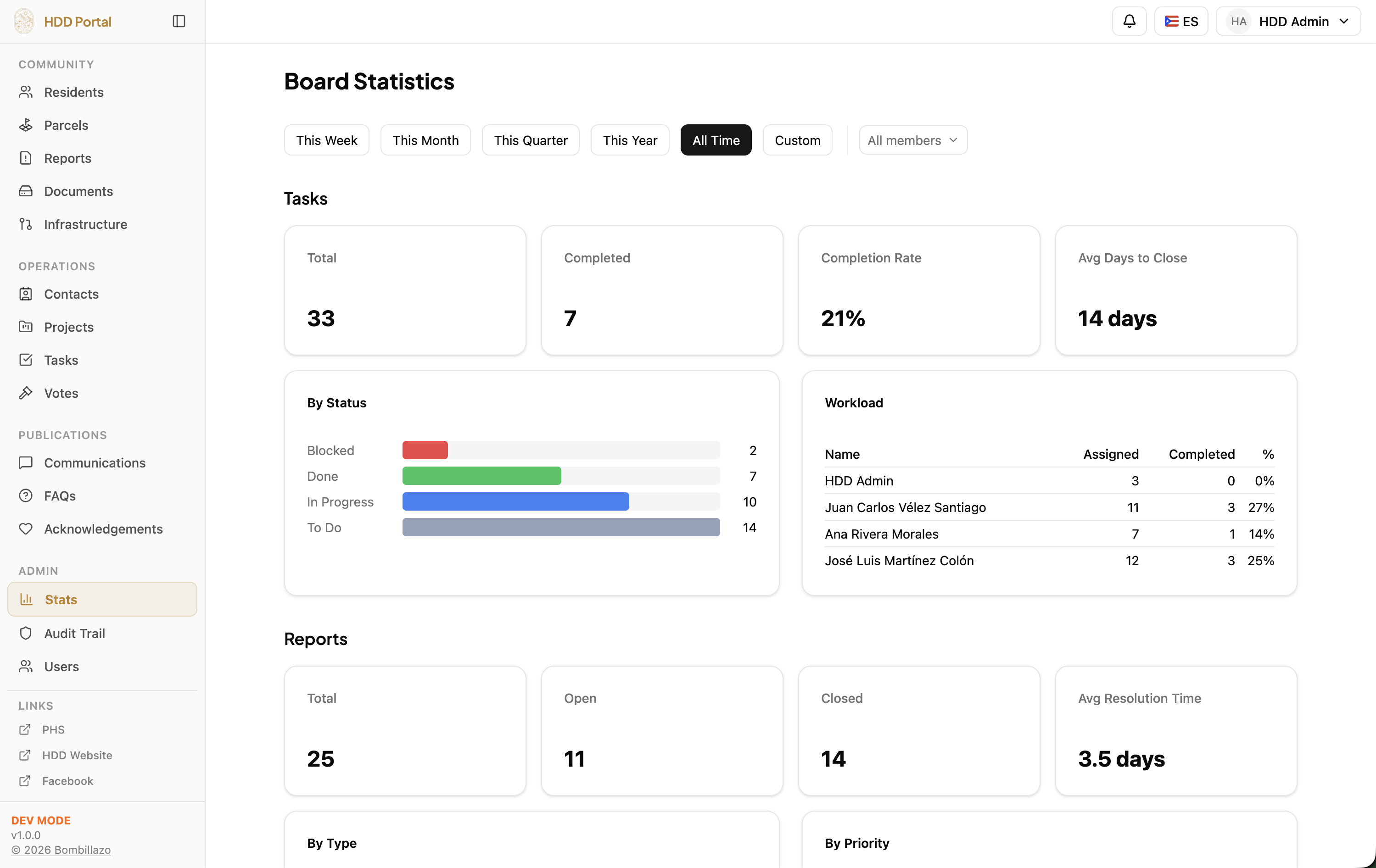Image resolution: width=1376 pixels, height=868 pixels.
Task: Click Ana Rivera Morales workload row
Action: (1049, 534)
